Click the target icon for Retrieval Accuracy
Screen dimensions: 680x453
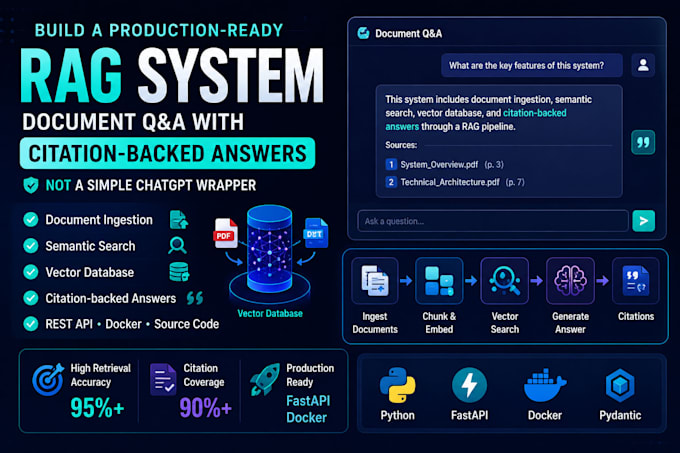click(48, 380)
